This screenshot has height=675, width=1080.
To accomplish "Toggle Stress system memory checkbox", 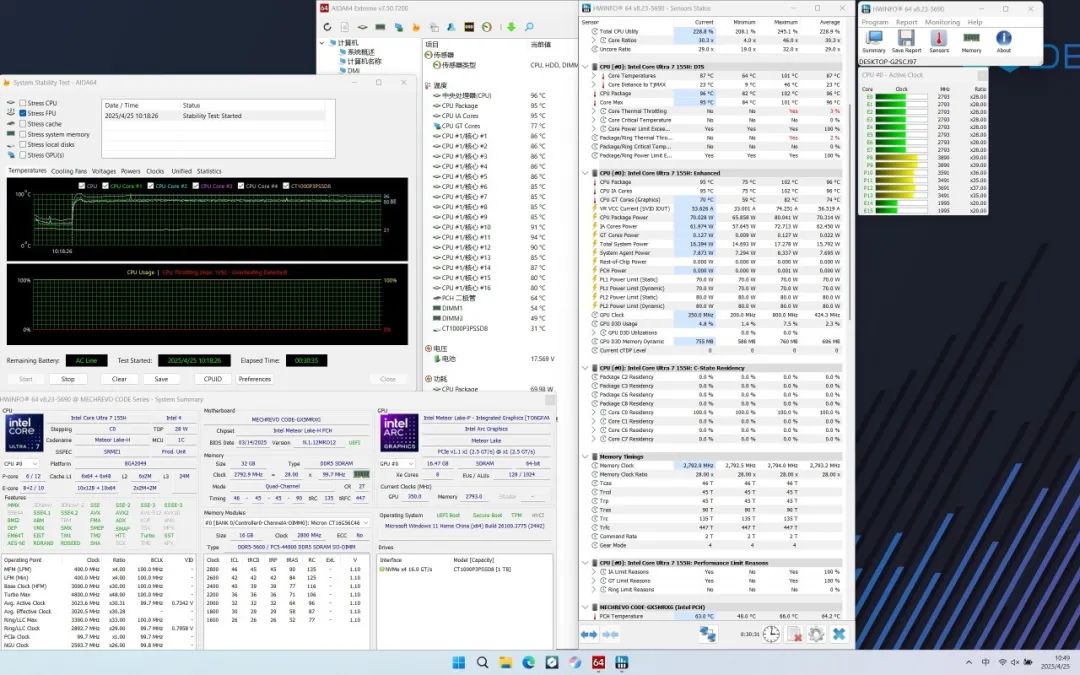I will click(23, 134).
